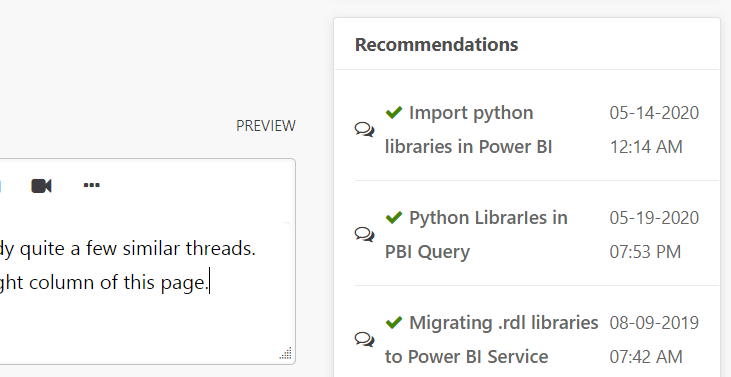Open 'Python Libraries in PBI Query' thread
731x377 pixels.
click(476, 234)
